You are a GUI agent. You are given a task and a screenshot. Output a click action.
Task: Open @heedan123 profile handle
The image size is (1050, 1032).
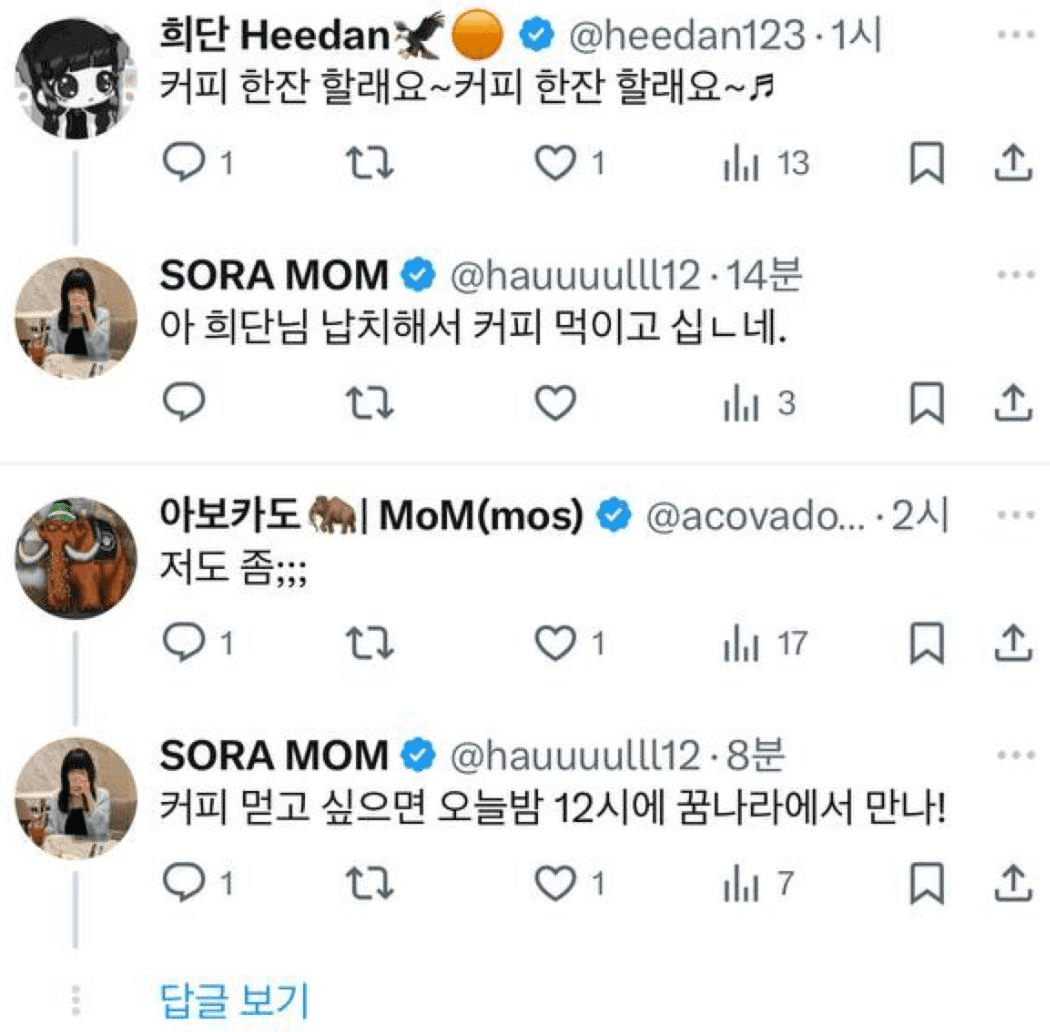coord(685,37)
